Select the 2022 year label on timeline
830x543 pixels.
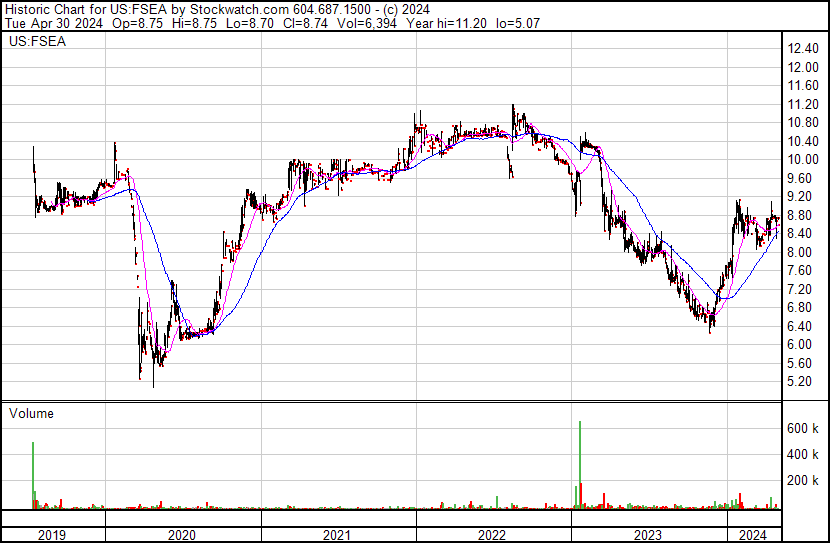pos(492,535)
